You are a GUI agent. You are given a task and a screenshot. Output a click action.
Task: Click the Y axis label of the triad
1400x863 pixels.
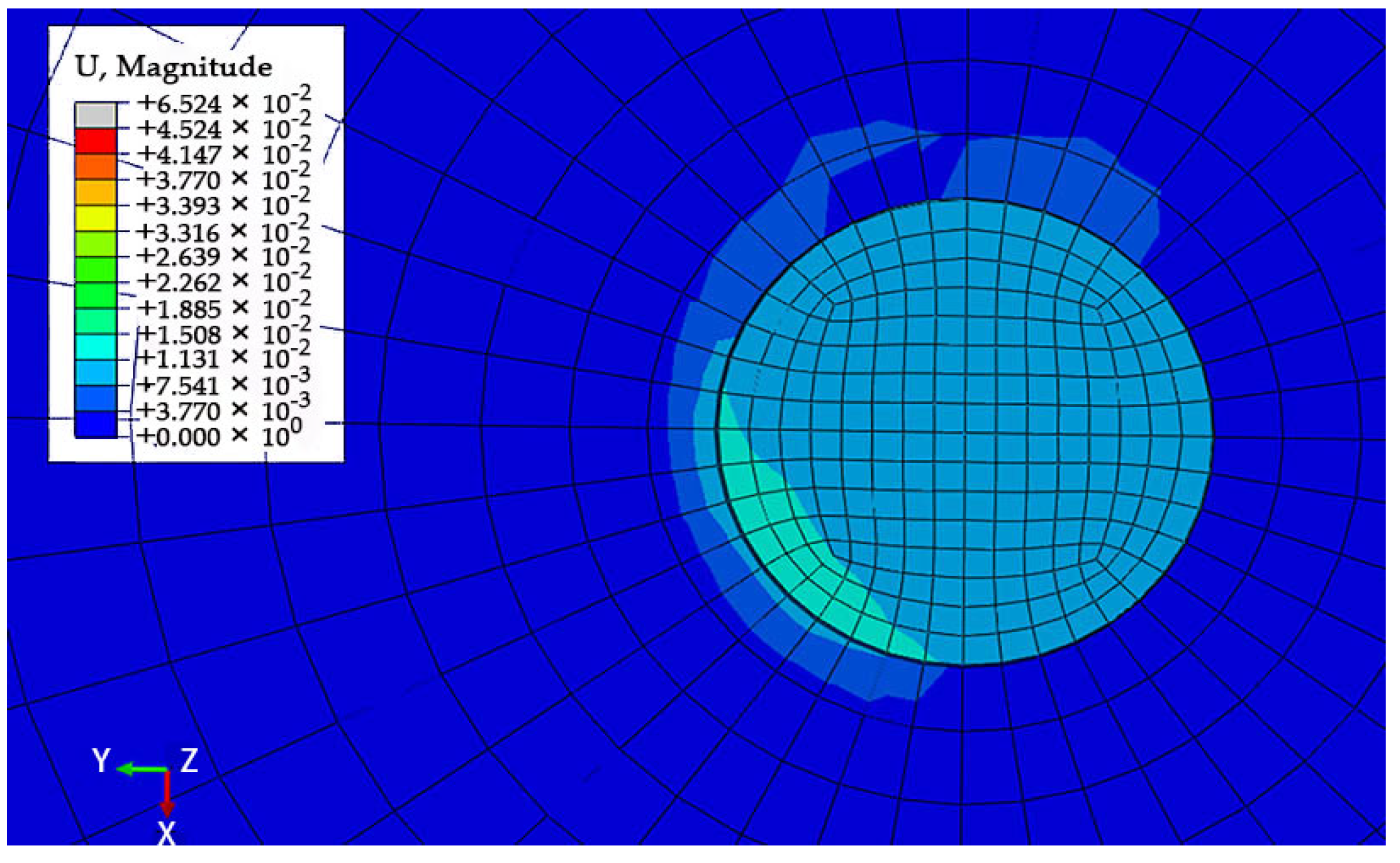point(101,760)
